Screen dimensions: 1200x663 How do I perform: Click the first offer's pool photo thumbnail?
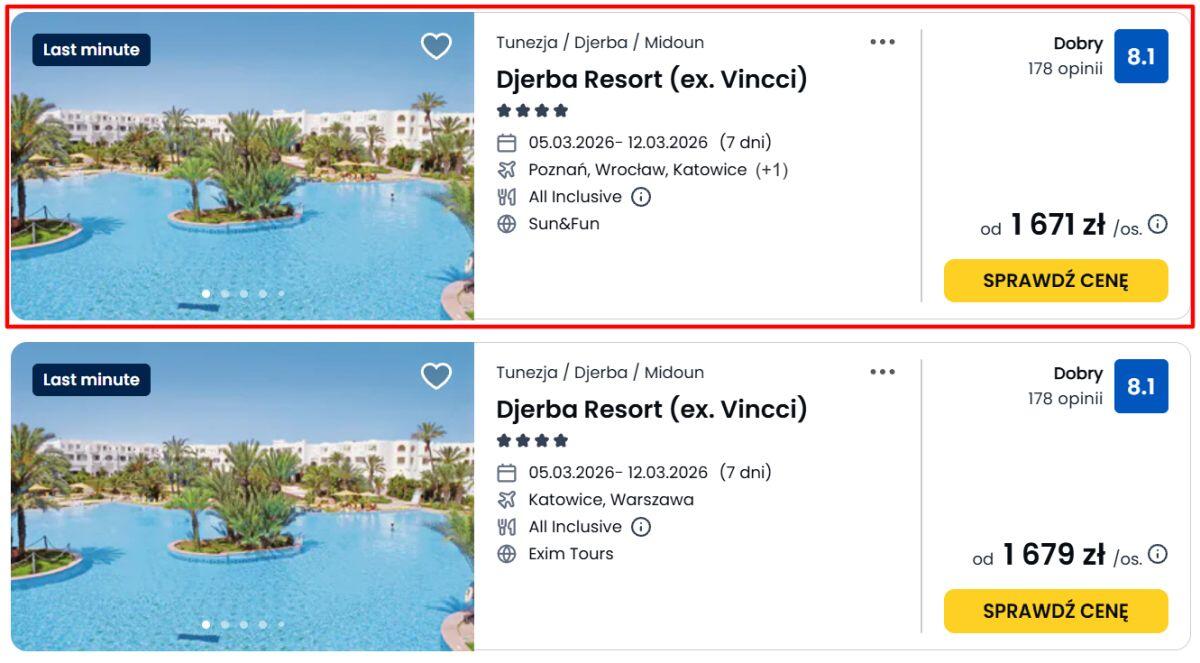[x=242, y=180]
